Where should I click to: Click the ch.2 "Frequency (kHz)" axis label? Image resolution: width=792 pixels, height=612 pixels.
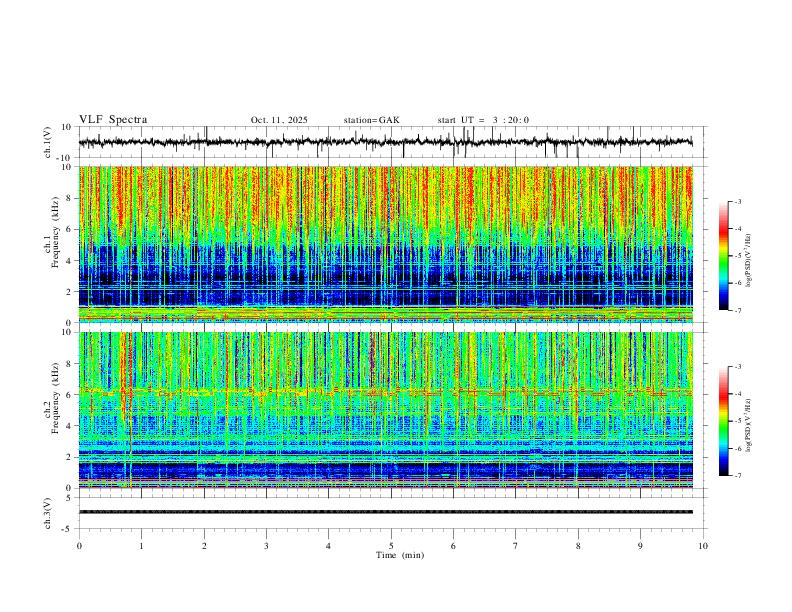pyautogui.click(x=55, y=399)
